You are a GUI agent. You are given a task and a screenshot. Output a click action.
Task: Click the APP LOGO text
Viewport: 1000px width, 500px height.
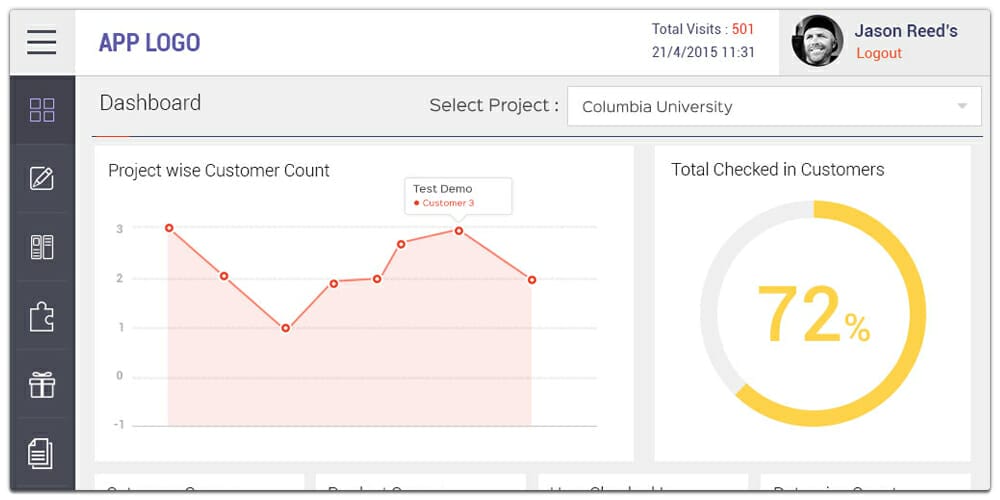(149, 42)
